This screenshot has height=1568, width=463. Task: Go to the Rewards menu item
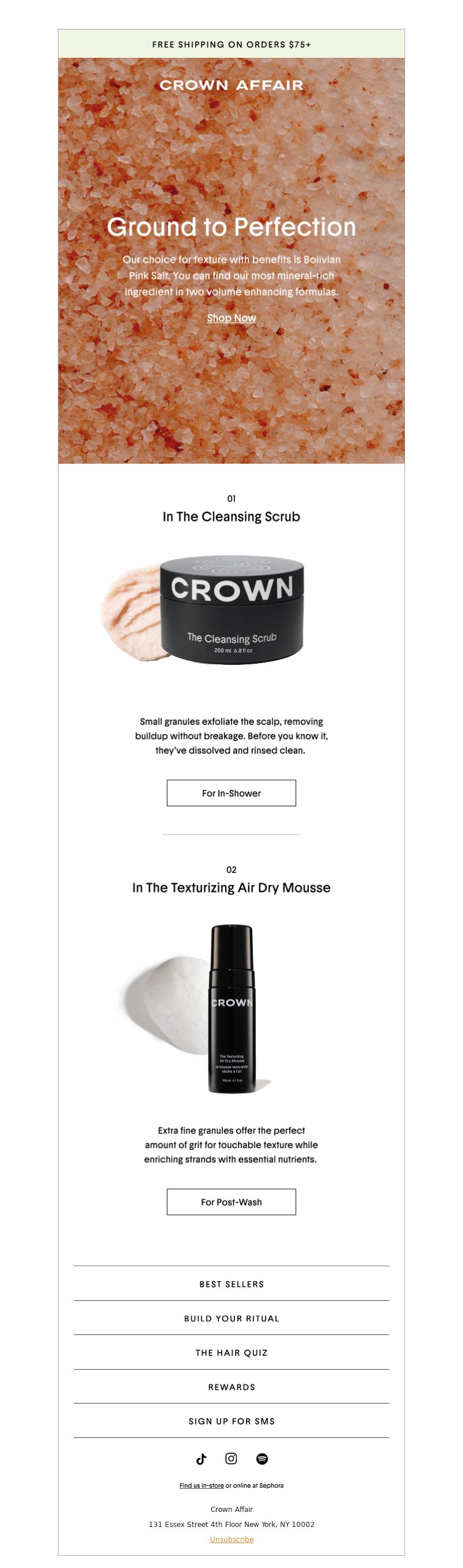tap(231, 1387)
